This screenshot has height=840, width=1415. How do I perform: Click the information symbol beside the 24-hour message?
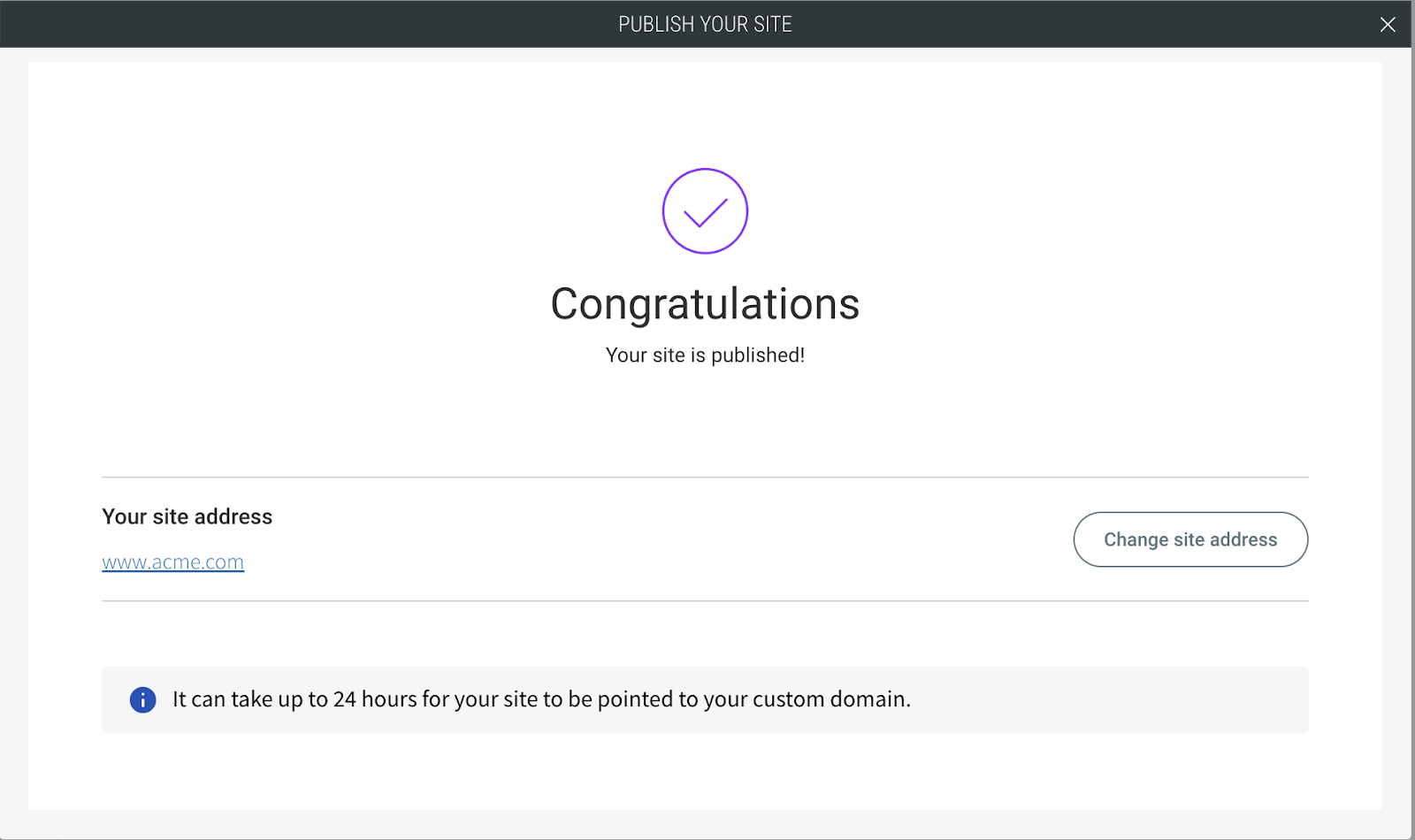[x=141, y=699]
